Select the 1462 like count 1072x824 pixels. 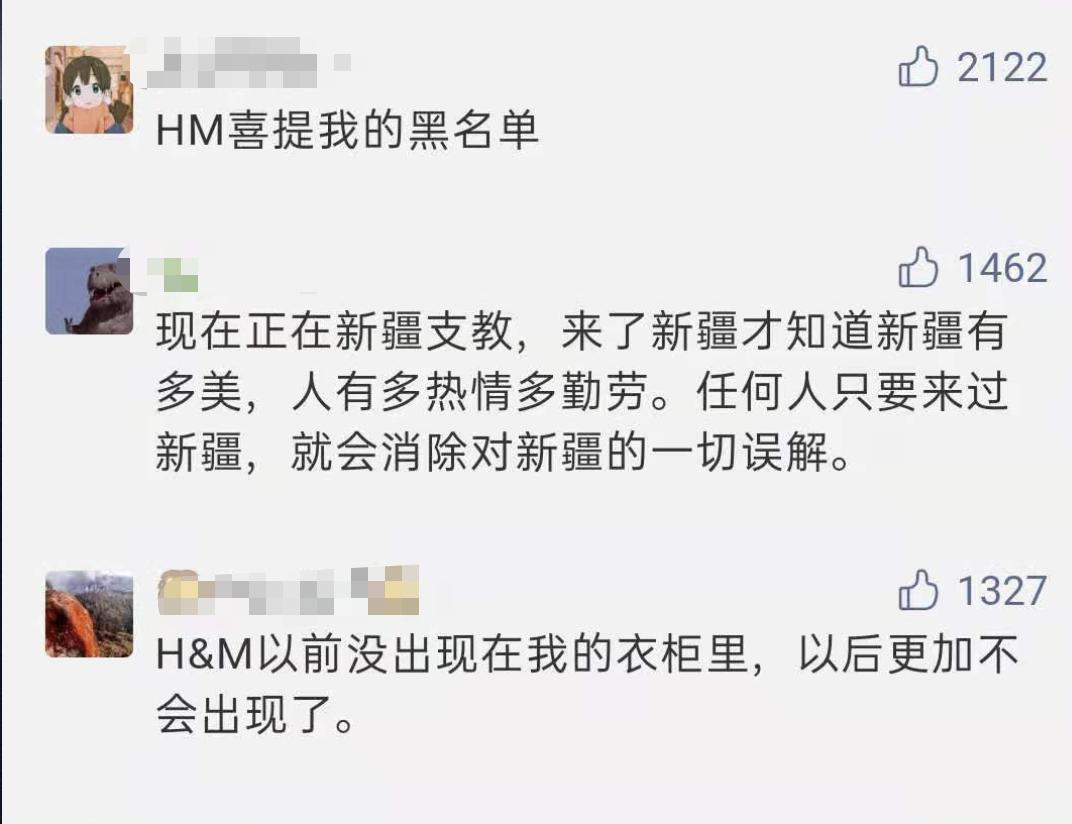point(1002,268)
